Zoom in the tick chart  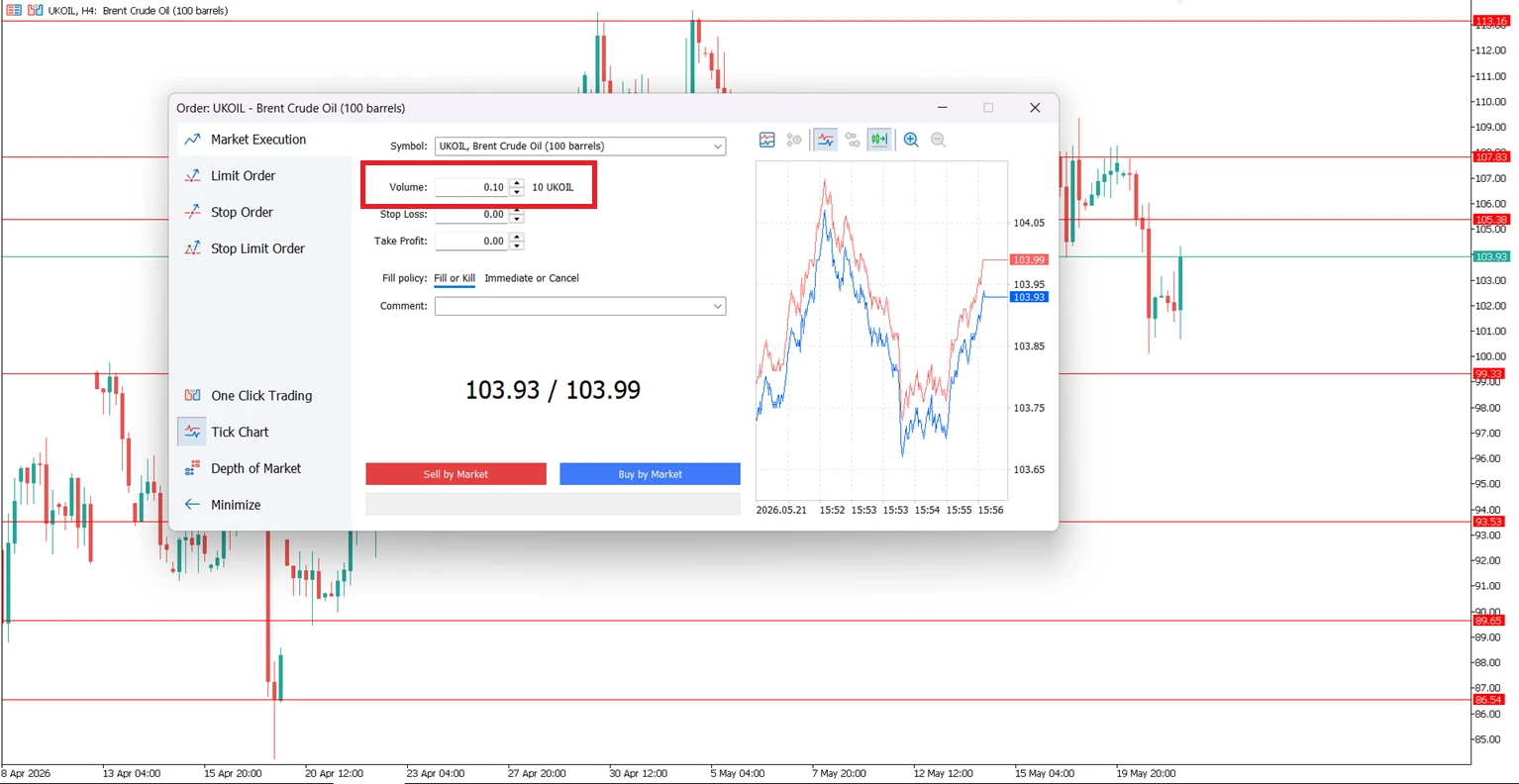coord(911,141)
